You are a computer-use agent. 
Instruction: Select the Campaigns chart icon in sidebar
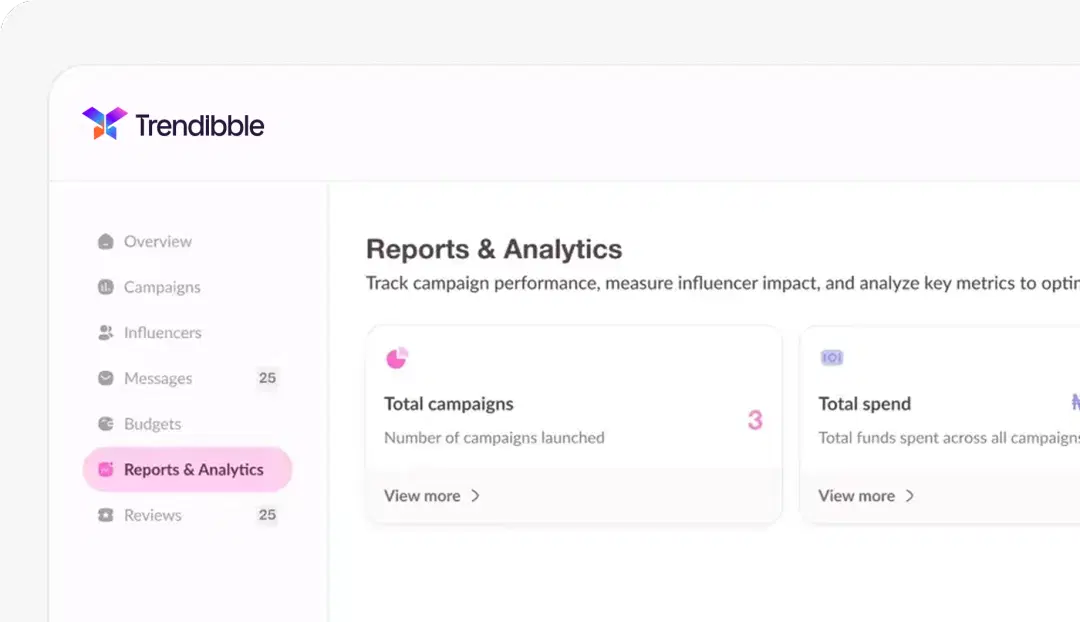(106, 288)
